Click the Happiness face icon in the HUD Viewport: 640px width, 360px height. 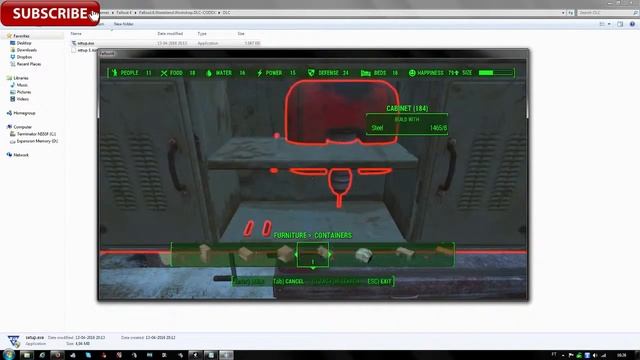(x=412, y=73)
